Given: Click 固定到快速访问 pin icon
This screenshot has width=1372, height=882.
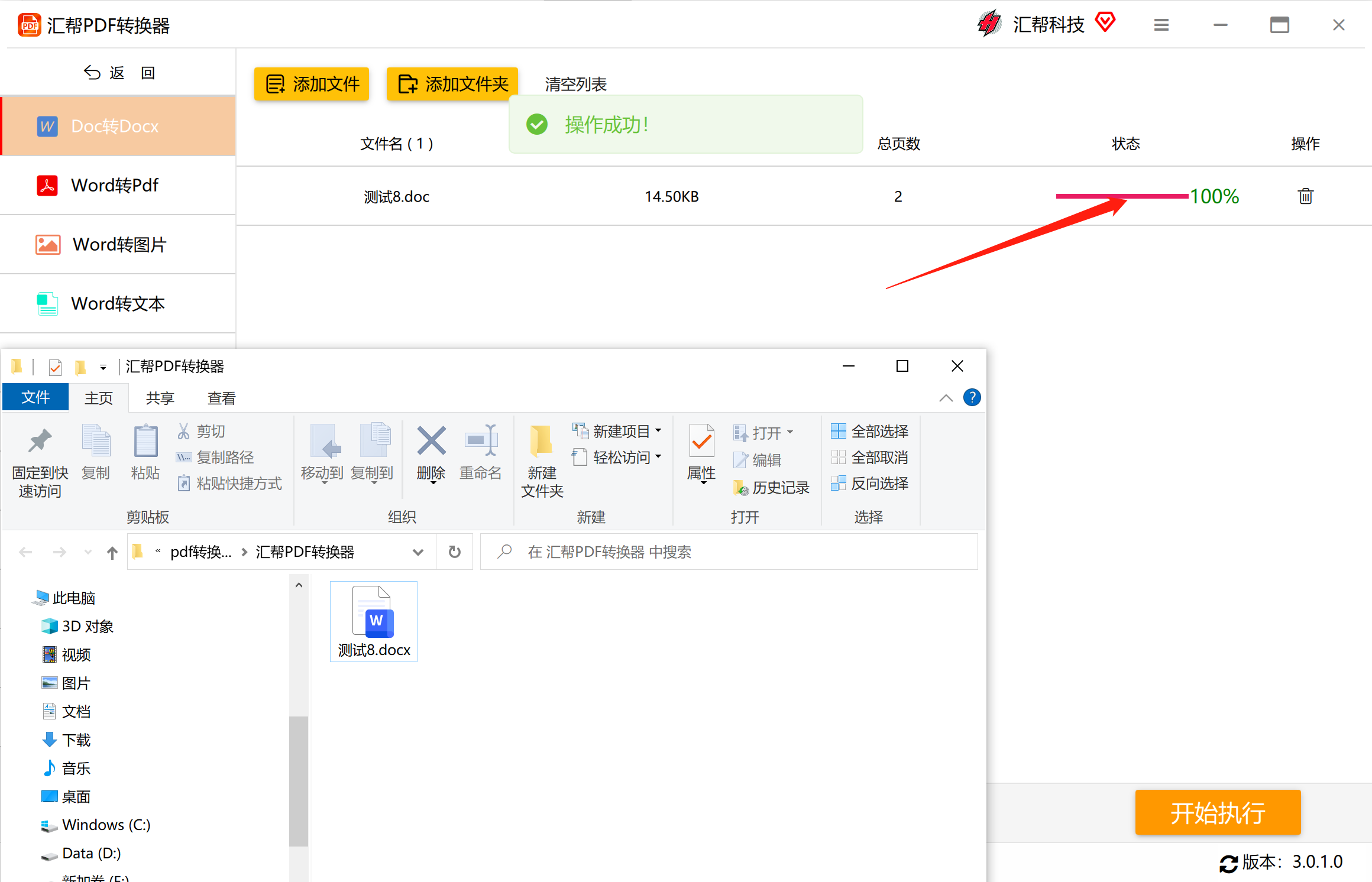Looking at the screenshot, I should coord(40,441).
